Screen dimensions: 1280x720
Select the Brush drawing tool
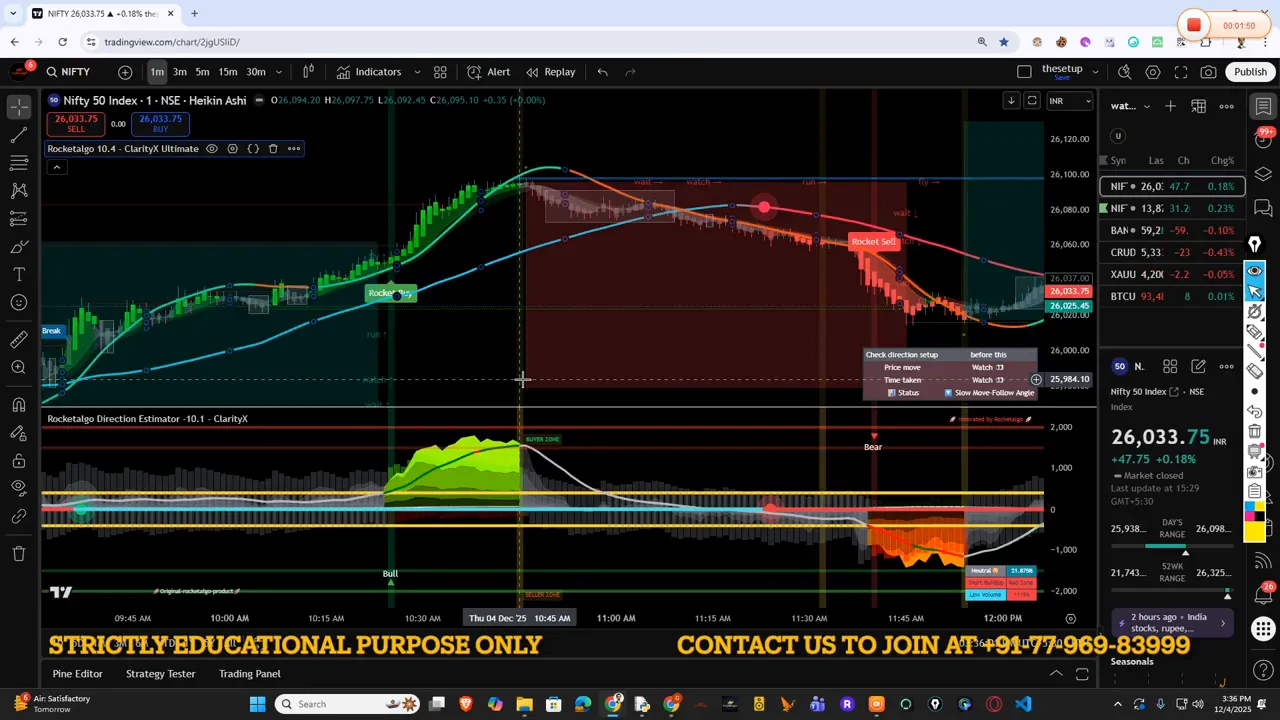click(x=18, y=247)
